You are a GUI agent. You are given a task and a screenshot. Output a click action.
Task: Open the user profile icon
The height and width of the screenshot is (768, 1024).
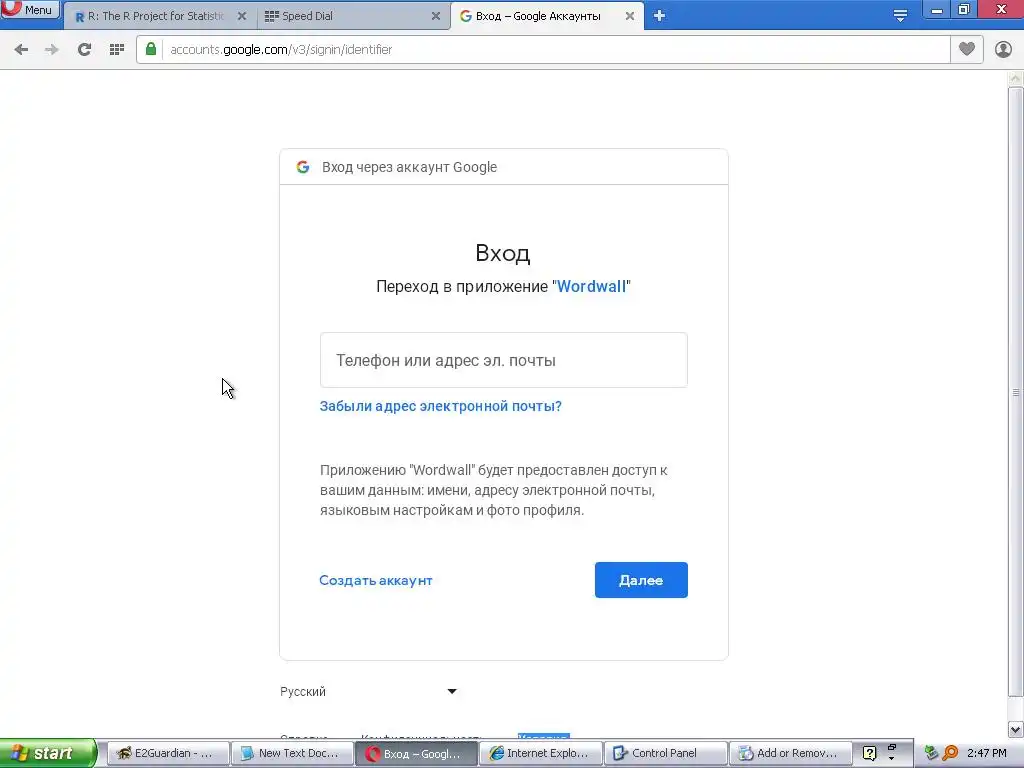(x=1003, y=49)
